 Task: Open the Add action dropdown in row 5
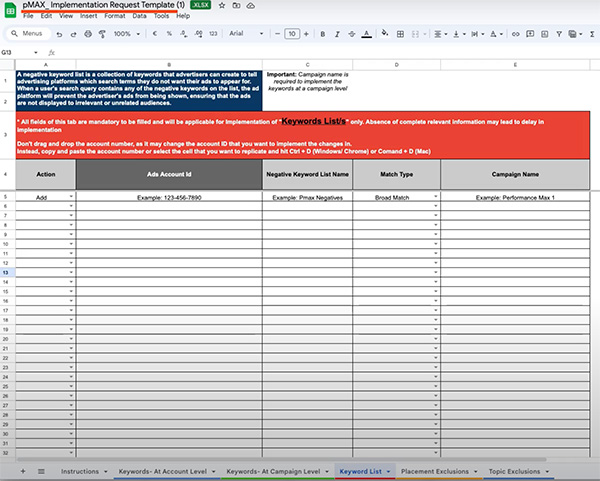pos(71,197)
